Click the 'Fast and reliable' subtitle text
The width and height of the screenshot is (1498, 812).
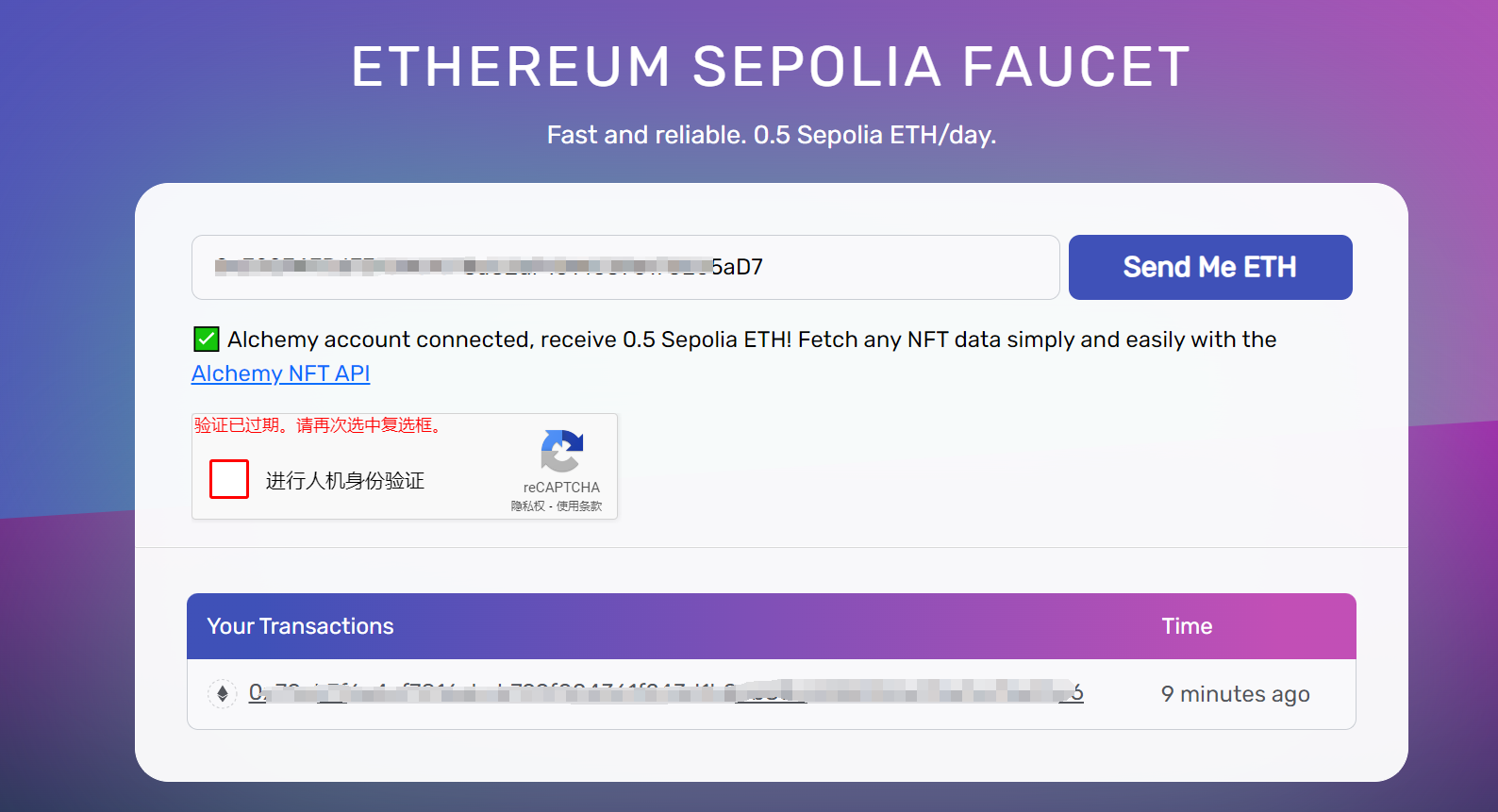771,135
